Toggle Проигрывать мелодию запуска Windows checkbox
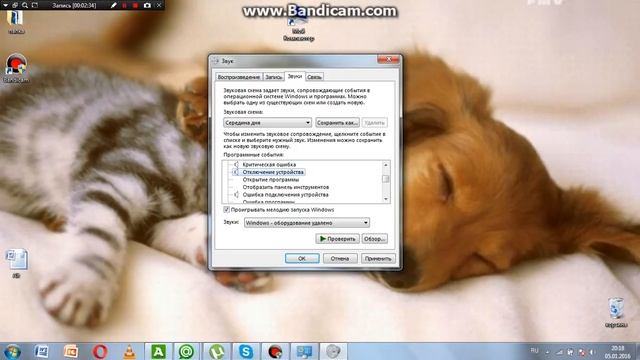 pyautogui.click(x=226, y=209)
